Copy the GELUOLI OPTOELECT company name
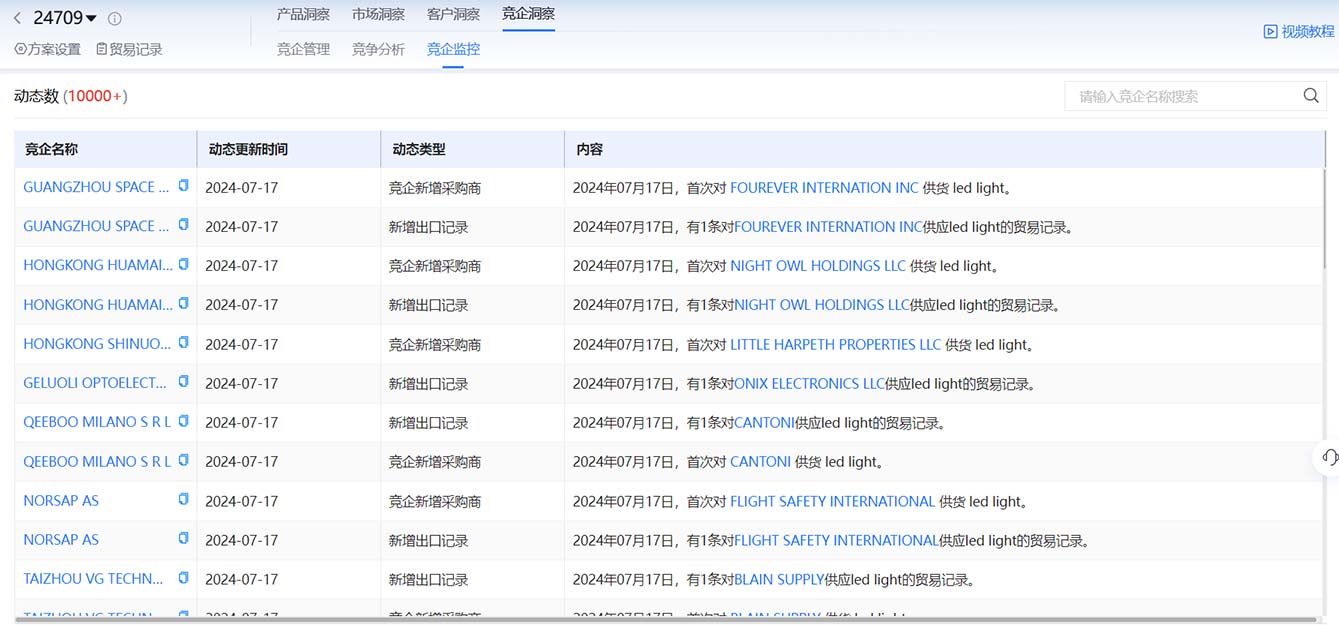This screenshot has width=1339, height=625. pyautogui.click(x=183, y=382)
